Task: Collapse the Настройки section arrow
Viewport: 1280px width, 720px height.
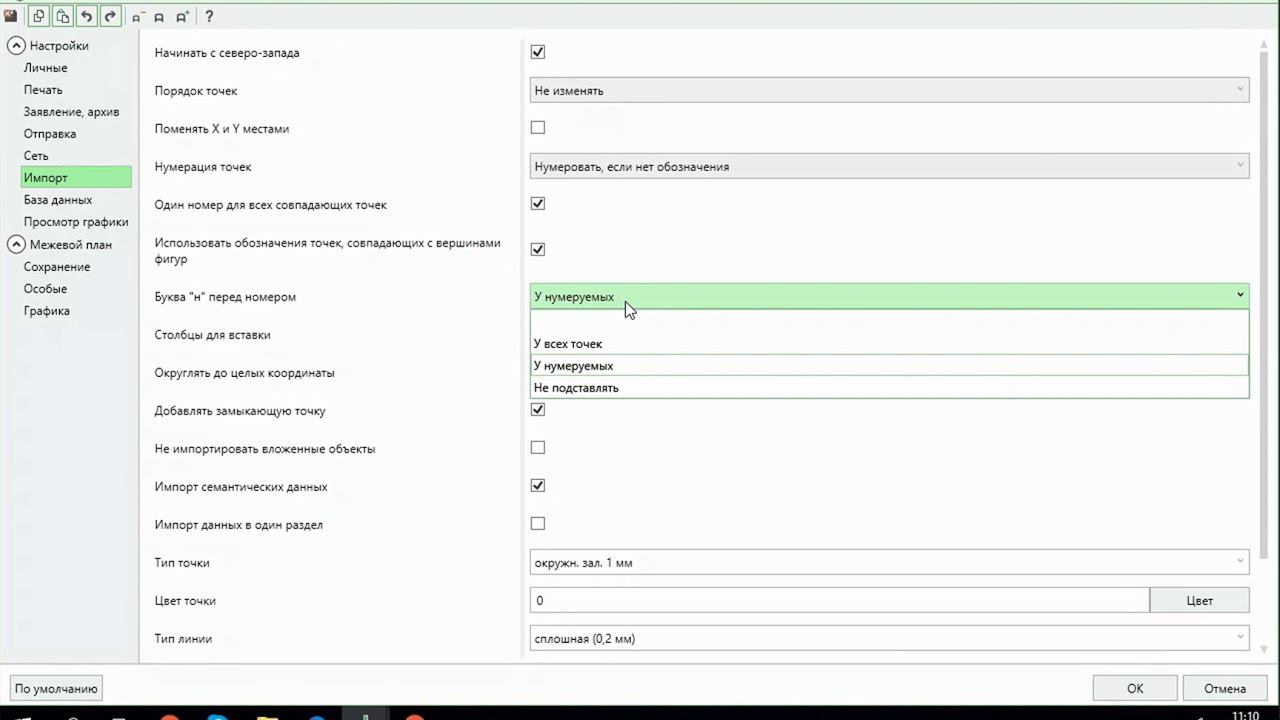Action: click(15, 45)
